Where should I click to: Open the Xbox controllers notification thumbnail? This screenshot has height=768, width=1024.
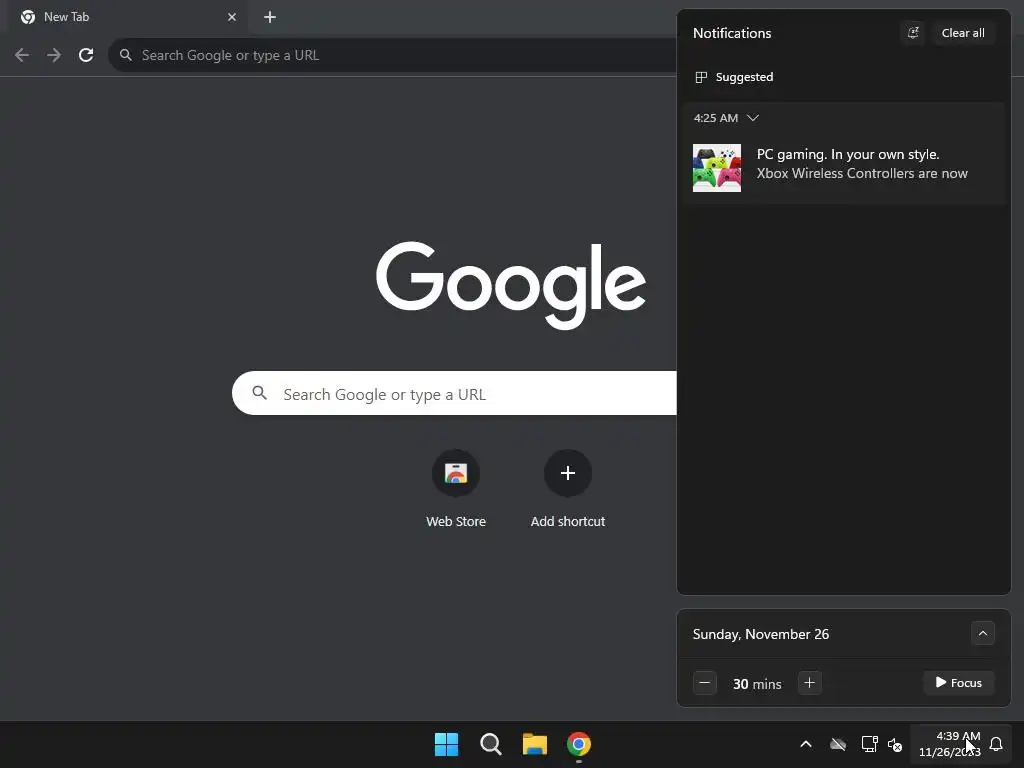716,168
